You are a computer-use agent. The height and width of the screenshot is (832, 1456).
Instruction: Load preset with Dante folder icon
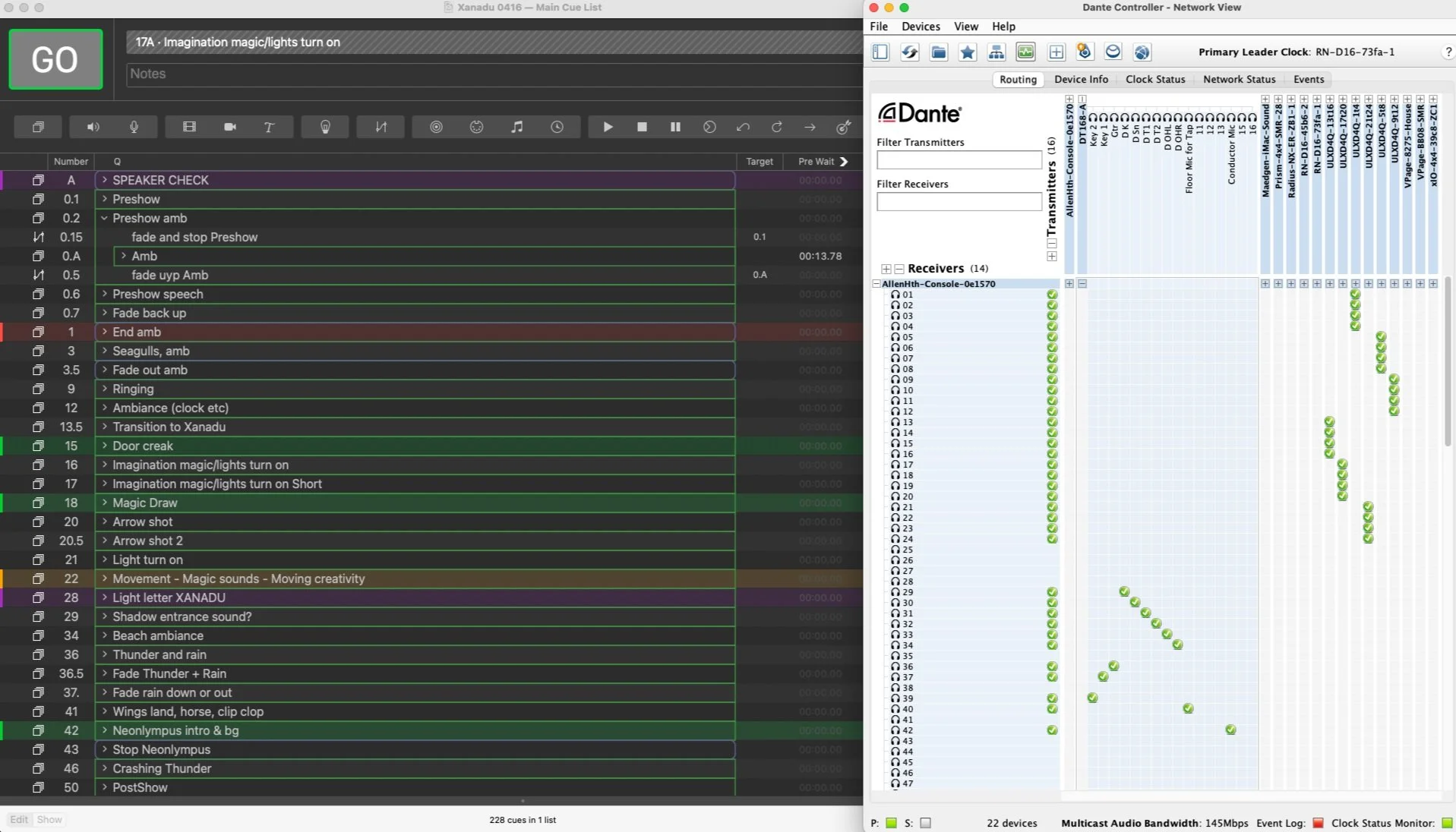point(939,52)
